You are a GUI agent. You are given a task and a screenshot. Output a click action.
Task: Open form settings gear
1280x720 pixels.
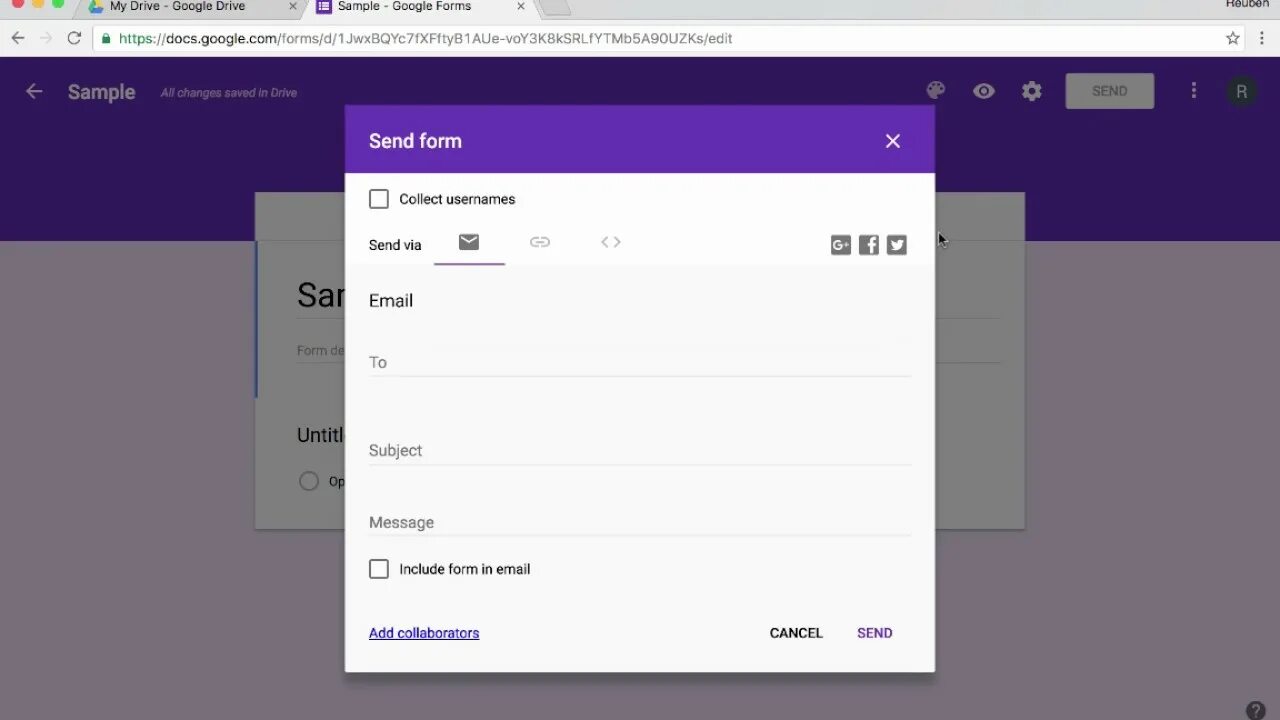point(1032,91)
